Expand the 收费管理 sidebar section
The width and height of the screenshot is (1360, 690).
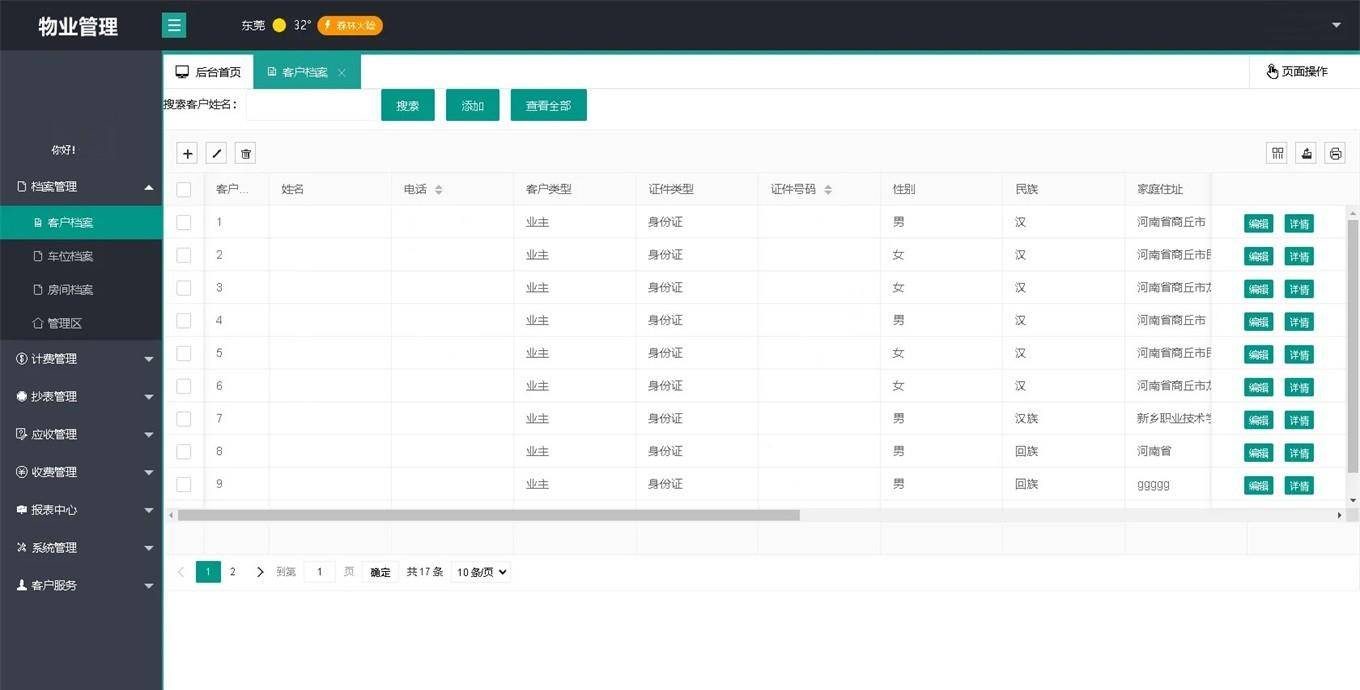[x=81, y=472]
